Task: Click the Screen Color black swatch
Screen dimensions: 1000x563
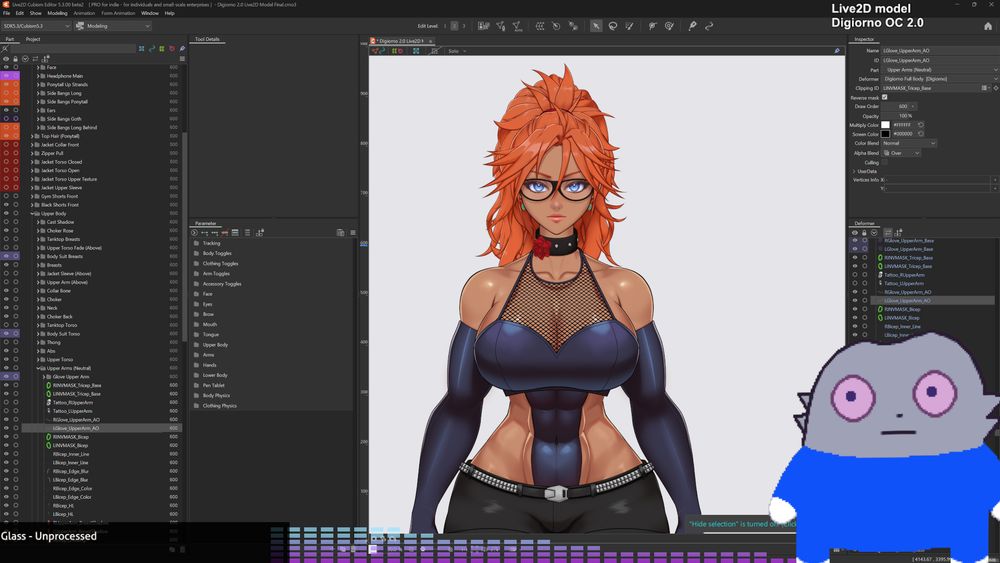Action: 885,134
